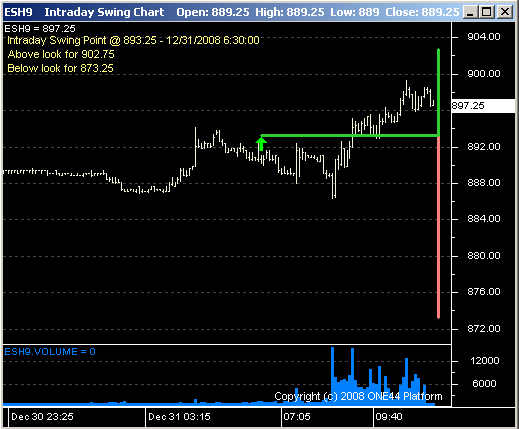Click the minimize window button

click(x=470, y=12)
